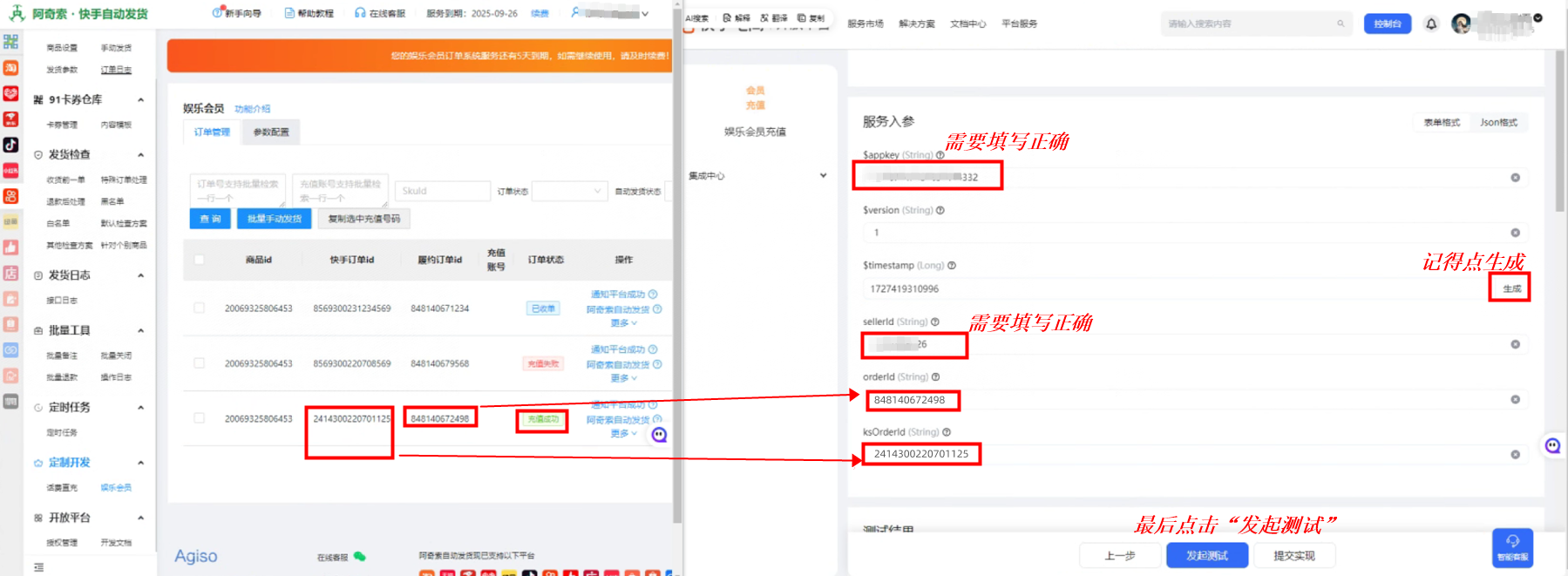
Task: Collapse the 开放平台 sidebar section
Action: point(140,518)
